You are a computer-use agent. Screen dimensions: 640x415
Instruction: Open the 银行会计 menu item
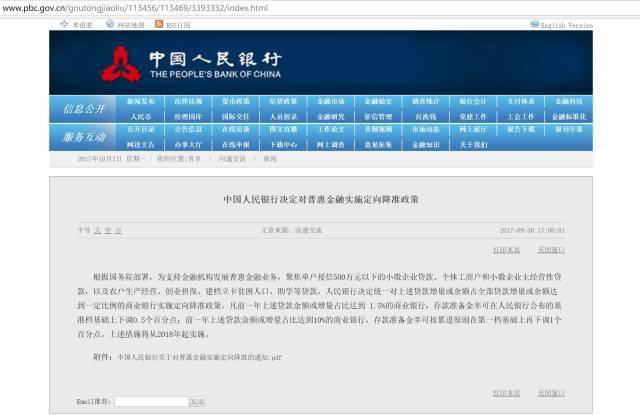tap(473, 101)
